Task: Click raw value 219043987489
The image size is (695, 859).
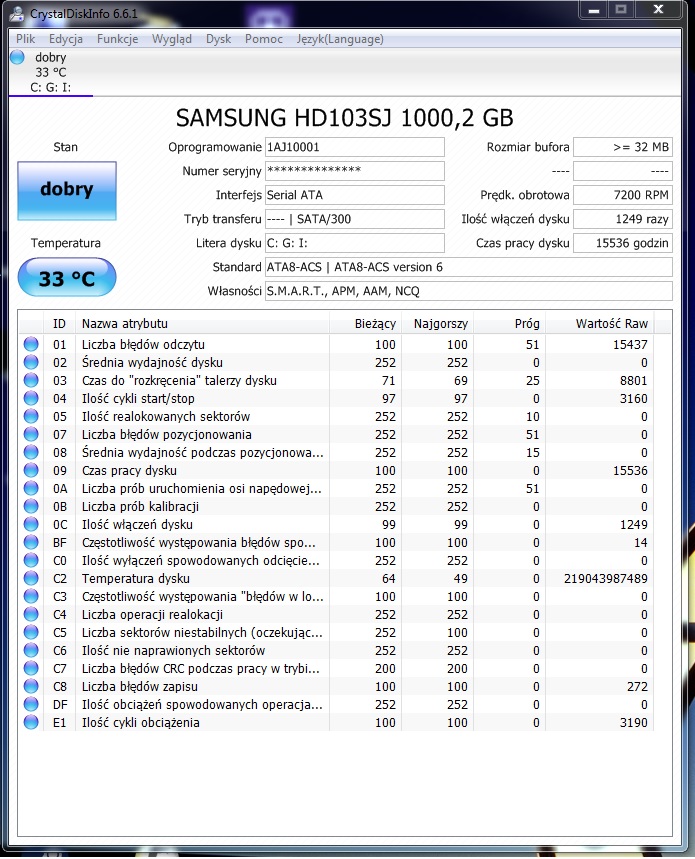Action: 606,579
